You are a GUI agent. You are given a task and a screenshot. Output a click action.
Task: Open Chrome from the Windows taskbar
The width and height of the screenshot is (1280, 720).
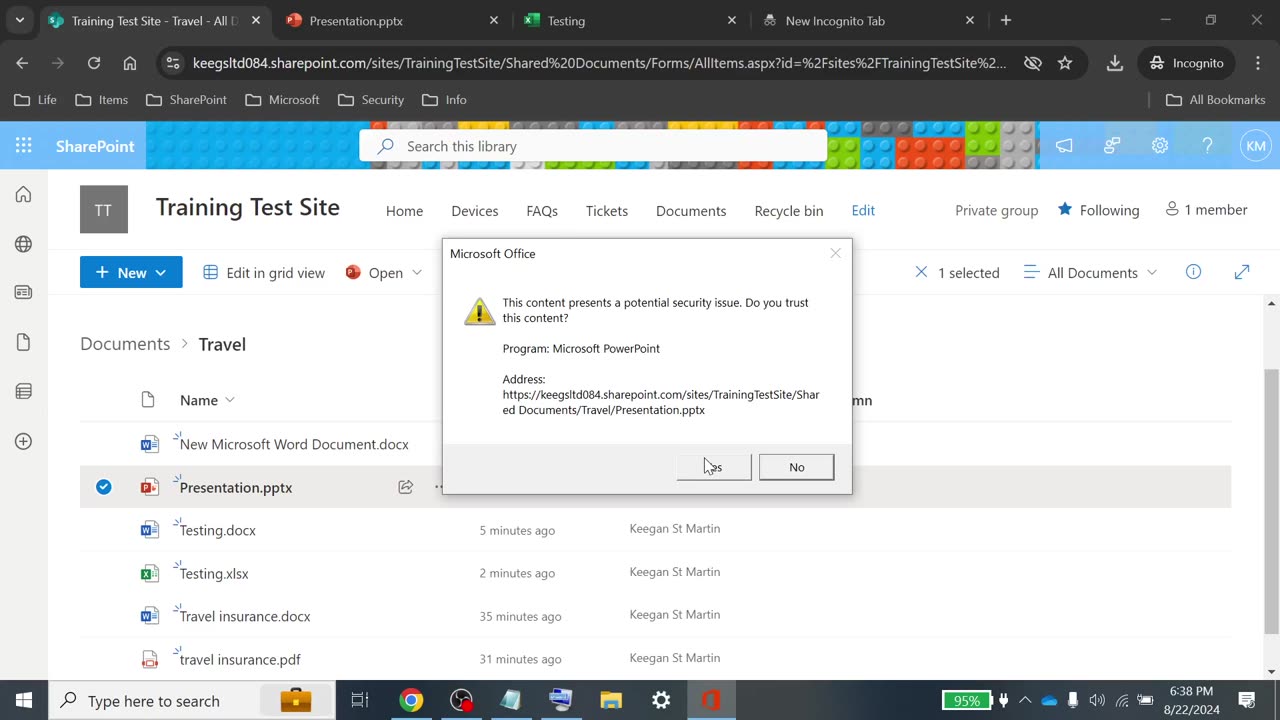click(411, 700)
